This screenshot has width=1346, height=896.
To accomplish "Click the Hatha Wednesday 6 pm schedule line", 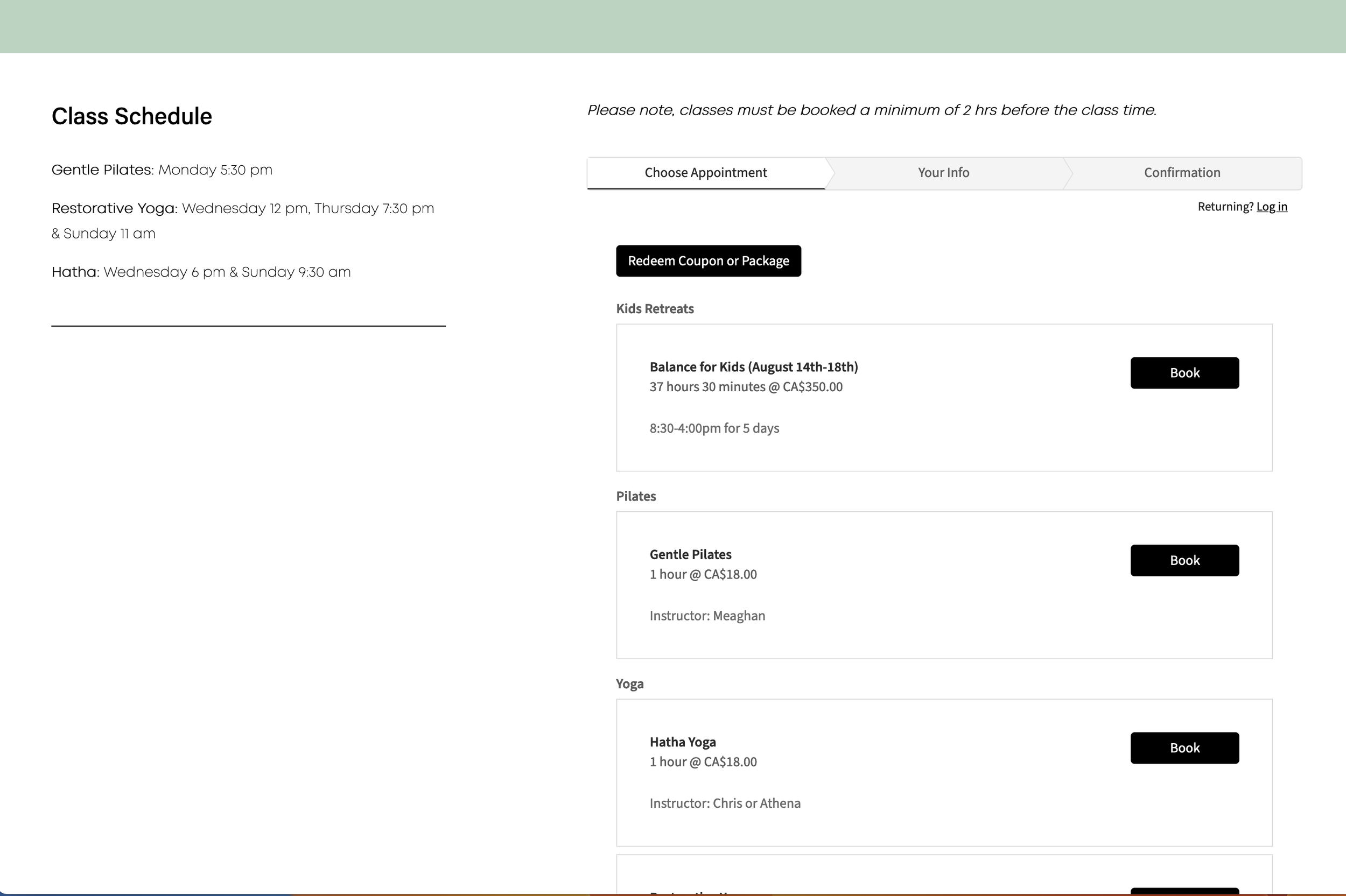I will click(201, 272).
